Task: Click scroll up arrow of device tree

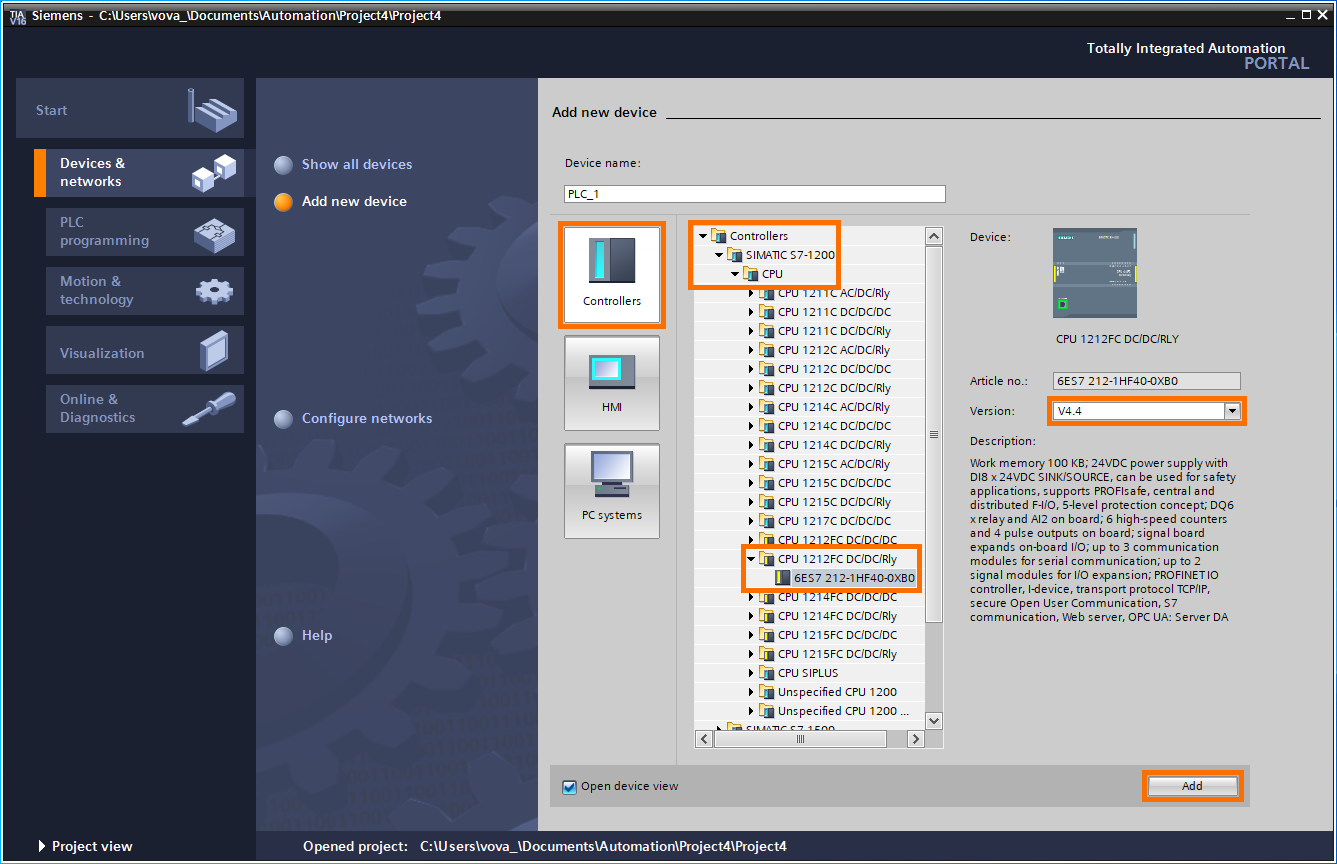Action: (x=934, y=236)
